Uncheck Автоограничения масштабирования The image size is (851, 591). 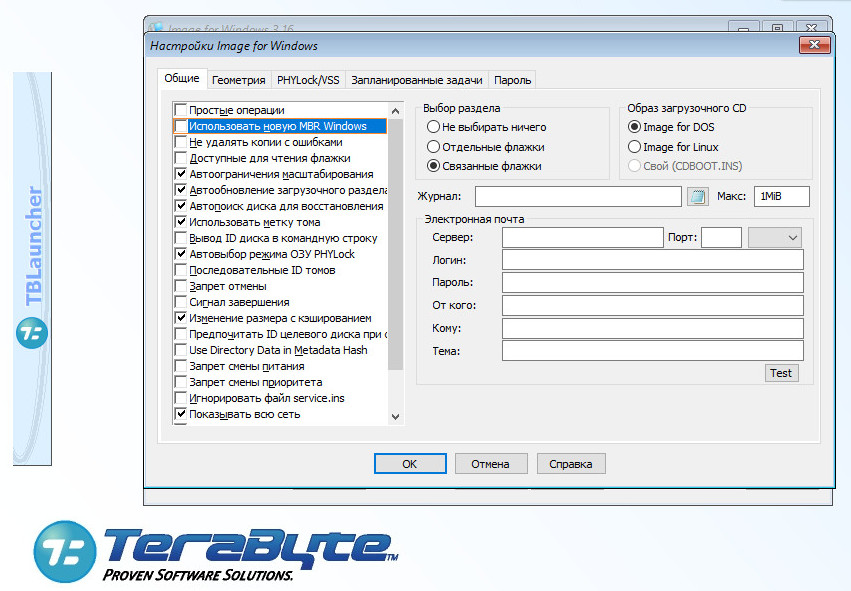(x=181, y=174)
